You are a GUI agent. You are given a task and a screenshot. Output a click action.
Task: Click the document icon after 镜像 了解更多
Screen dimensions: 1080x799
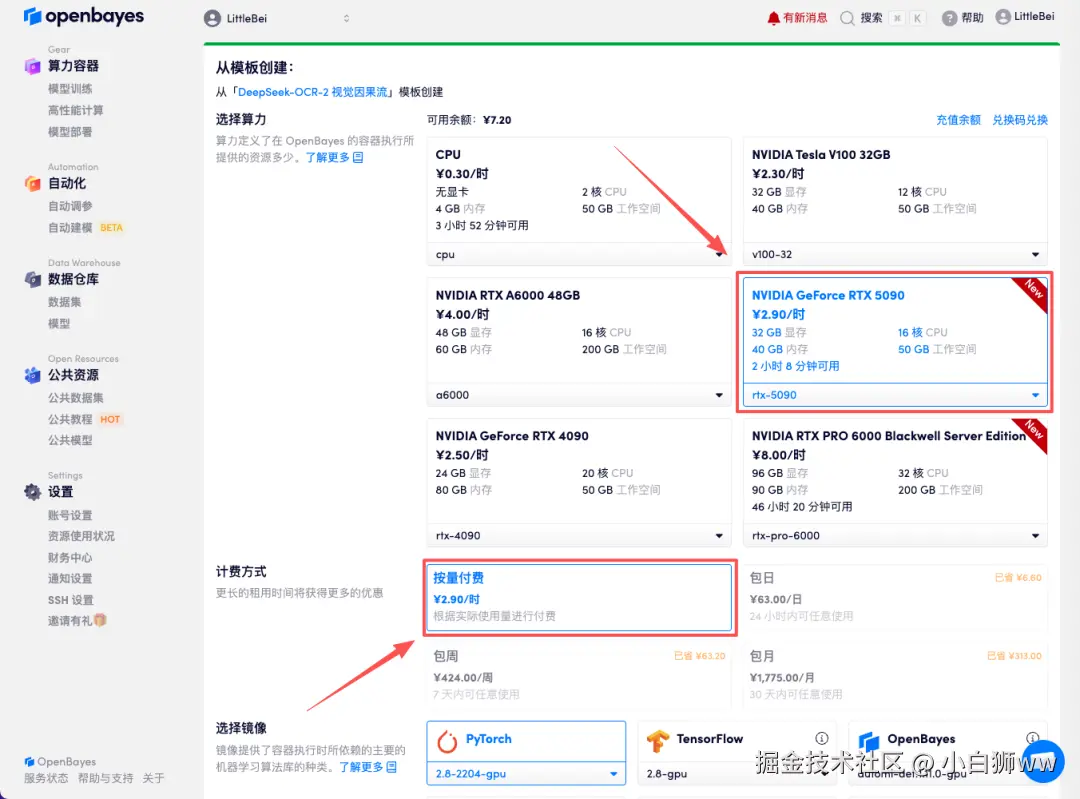click(391, 767)
